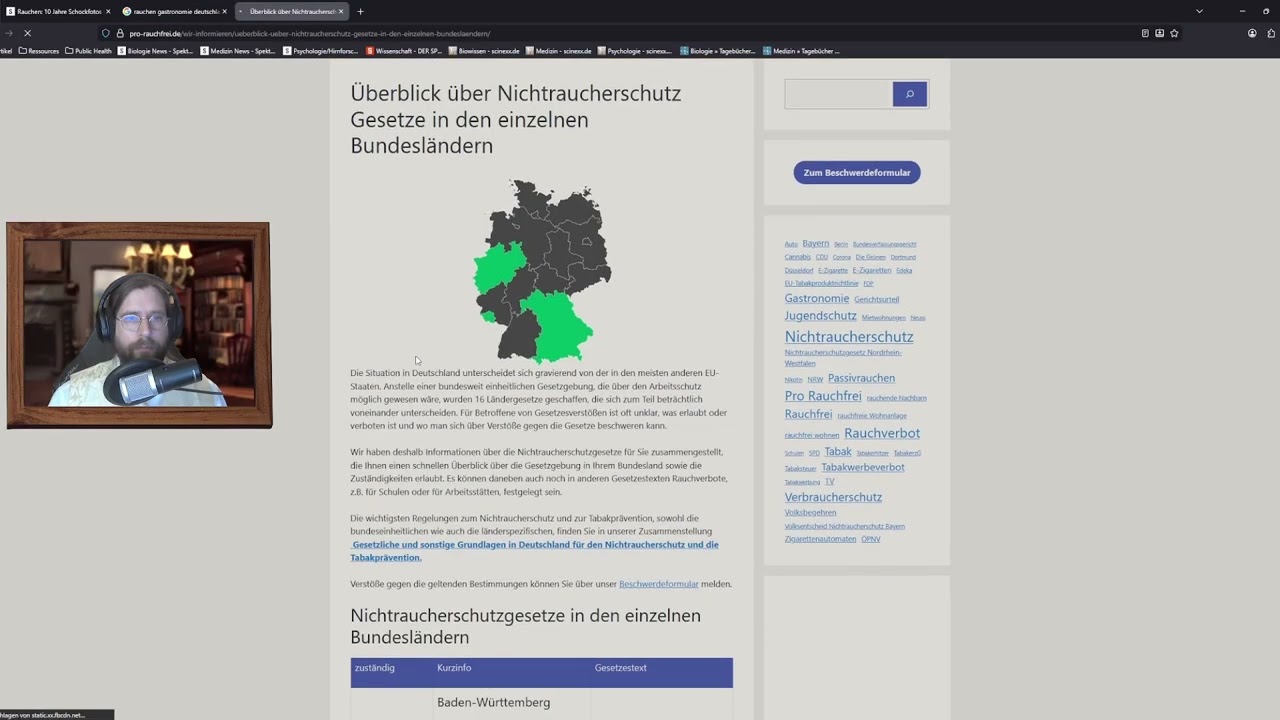Open 'Gesetzliche und sonstige Grundlagen' link

(535, 551)
